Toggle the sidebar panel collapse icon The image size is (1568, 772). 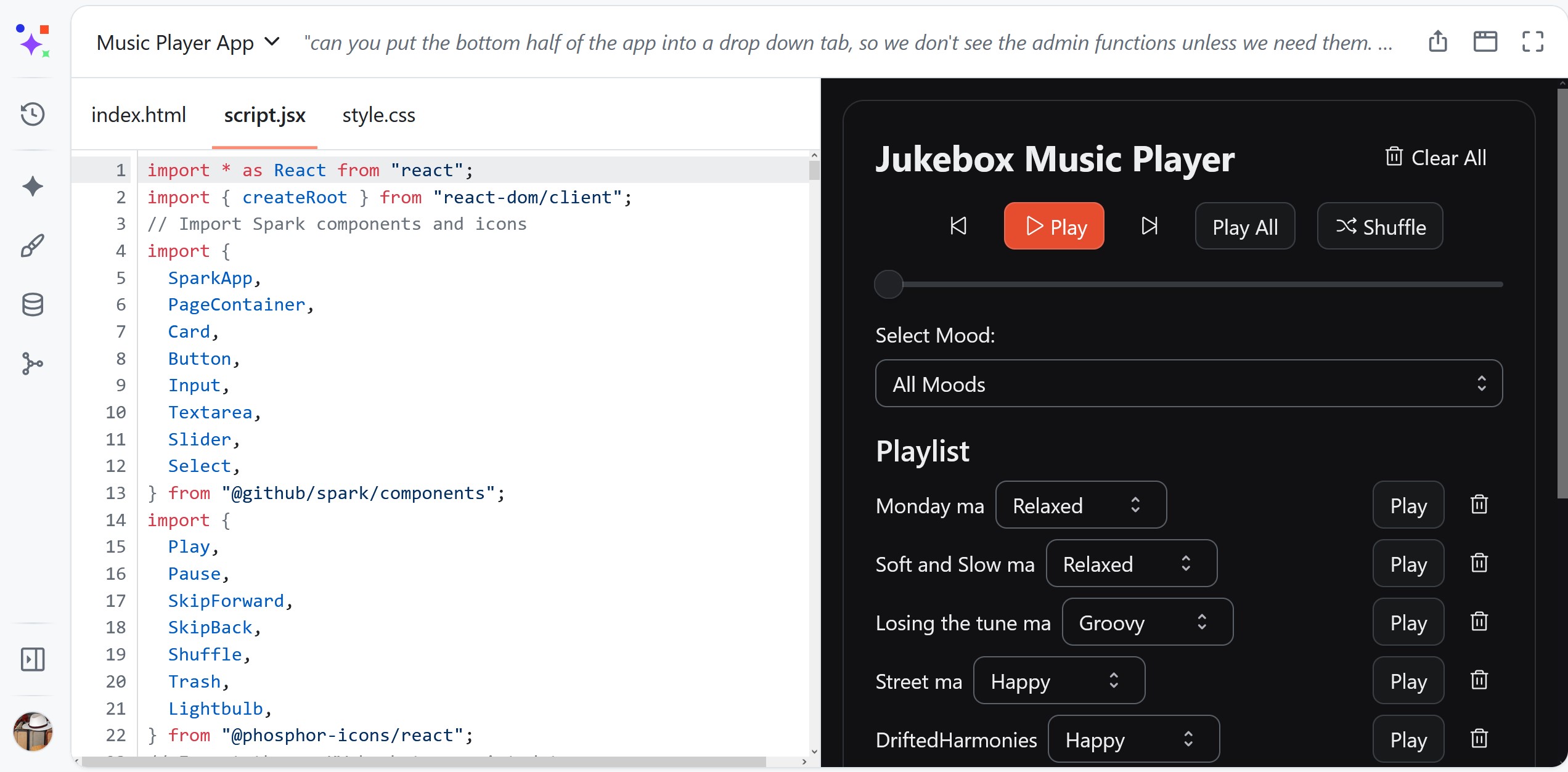pos(33,659)
